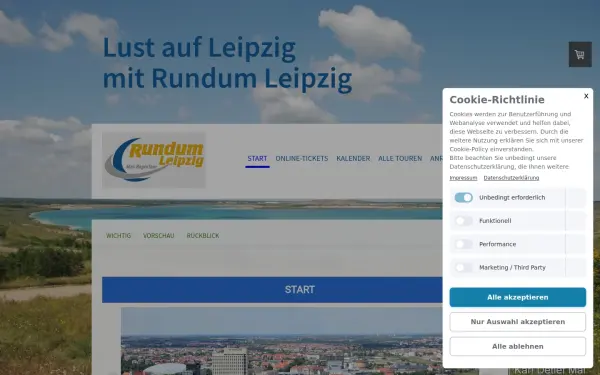Click the Unbedingt erforderlich label
The height and width of the screenshot is (375, 600).
click(512, 197)
